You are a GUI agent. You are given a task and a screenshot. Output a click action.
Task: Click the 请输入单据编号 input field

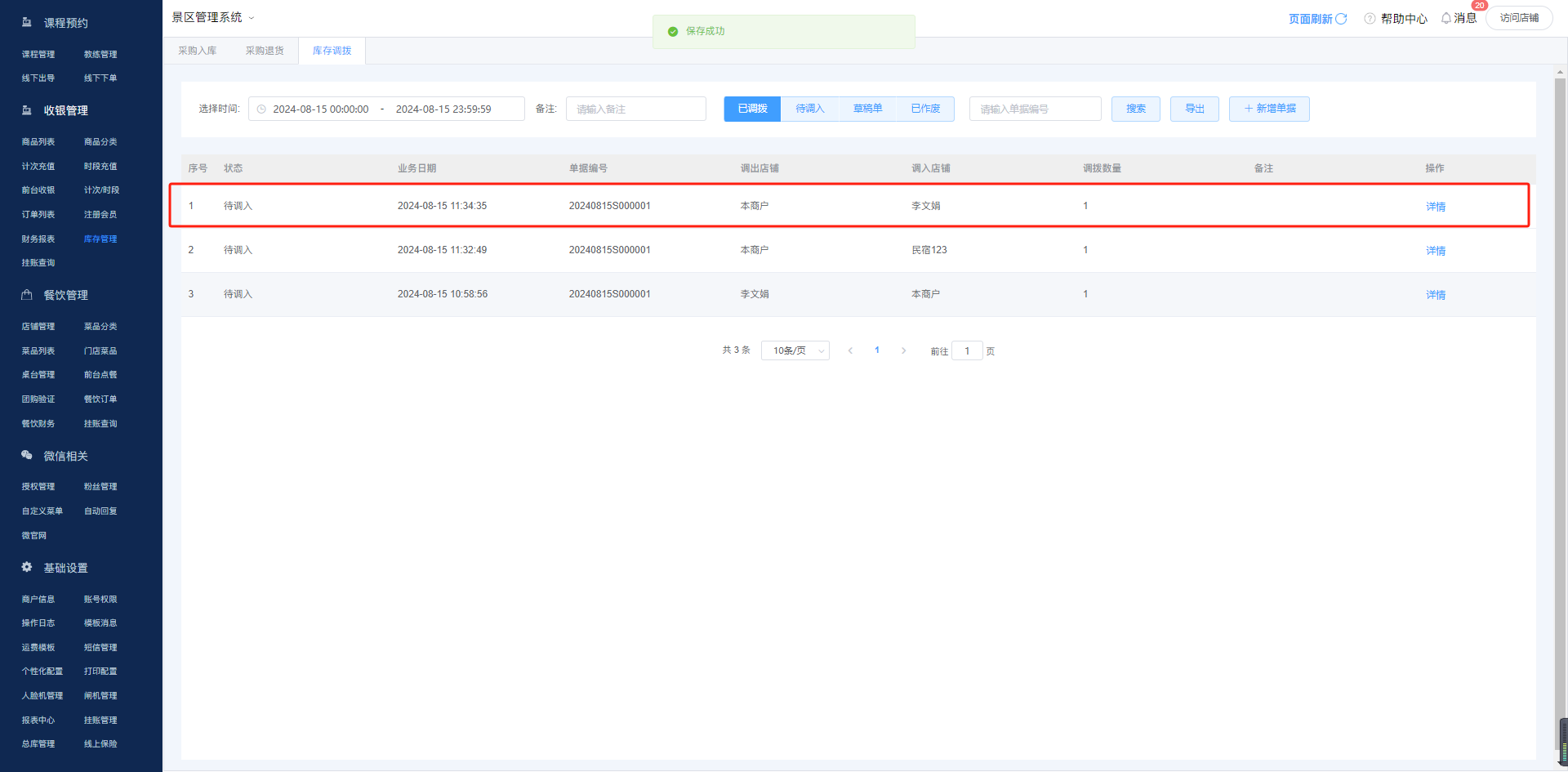pyautogui.click(x=1035, y=109)
